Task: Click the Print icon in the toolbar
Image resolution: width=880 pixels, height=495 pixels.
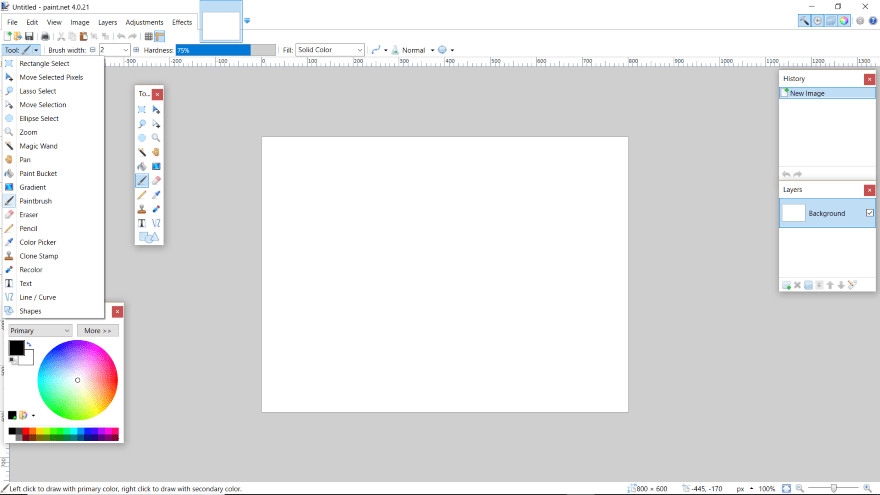Action: pyautogui.click(x=45, y=36)
